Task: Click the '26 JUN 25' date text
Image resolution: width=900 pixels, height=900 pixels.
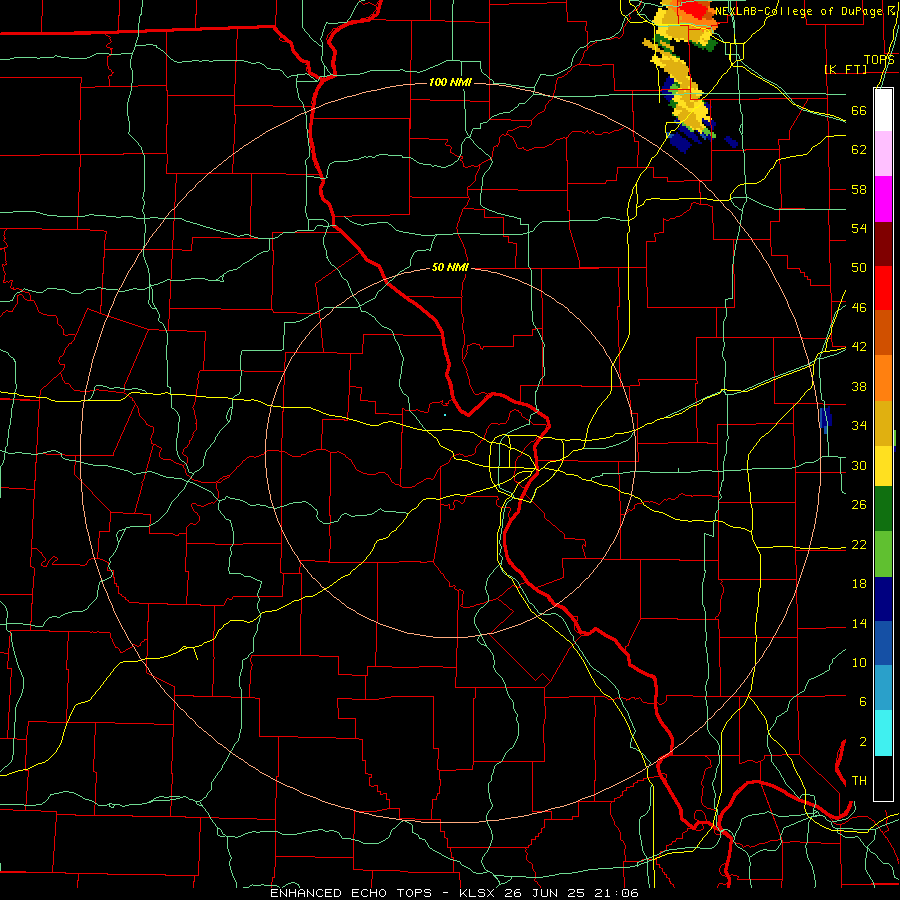Action: tap(546, 893)
